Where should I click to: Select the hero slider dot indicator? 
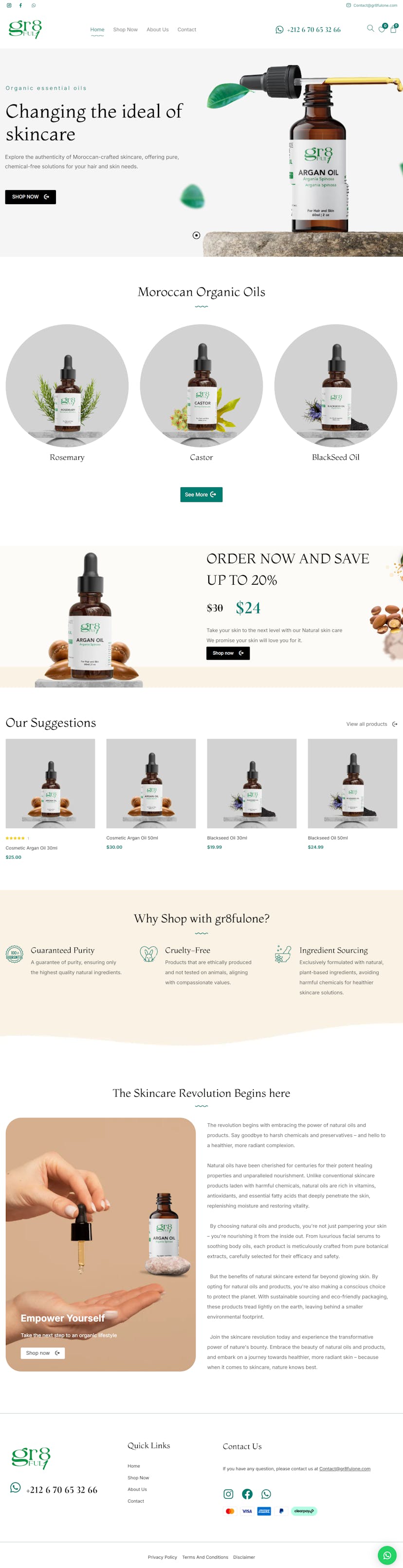click(196, 235)
